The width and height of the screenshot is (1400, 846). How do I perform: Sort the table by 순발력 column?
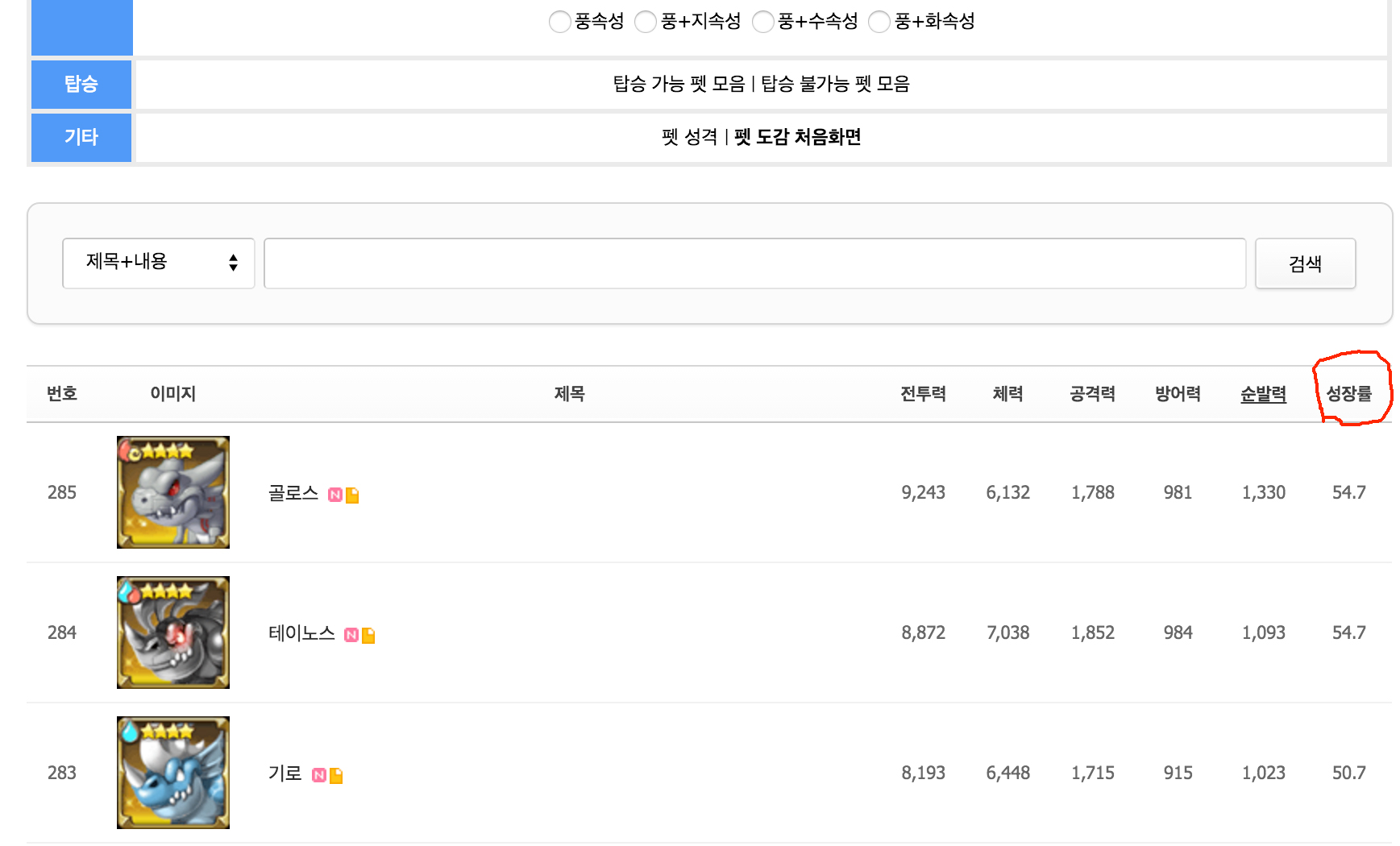click(x=1263, y=394)
